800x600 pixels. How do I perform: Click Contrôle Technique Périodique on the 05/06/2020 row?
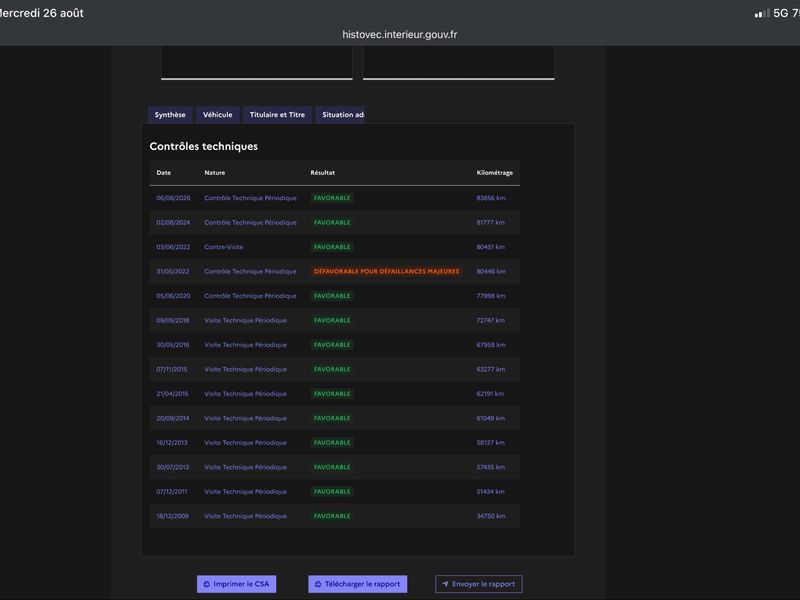coord(250,296)
